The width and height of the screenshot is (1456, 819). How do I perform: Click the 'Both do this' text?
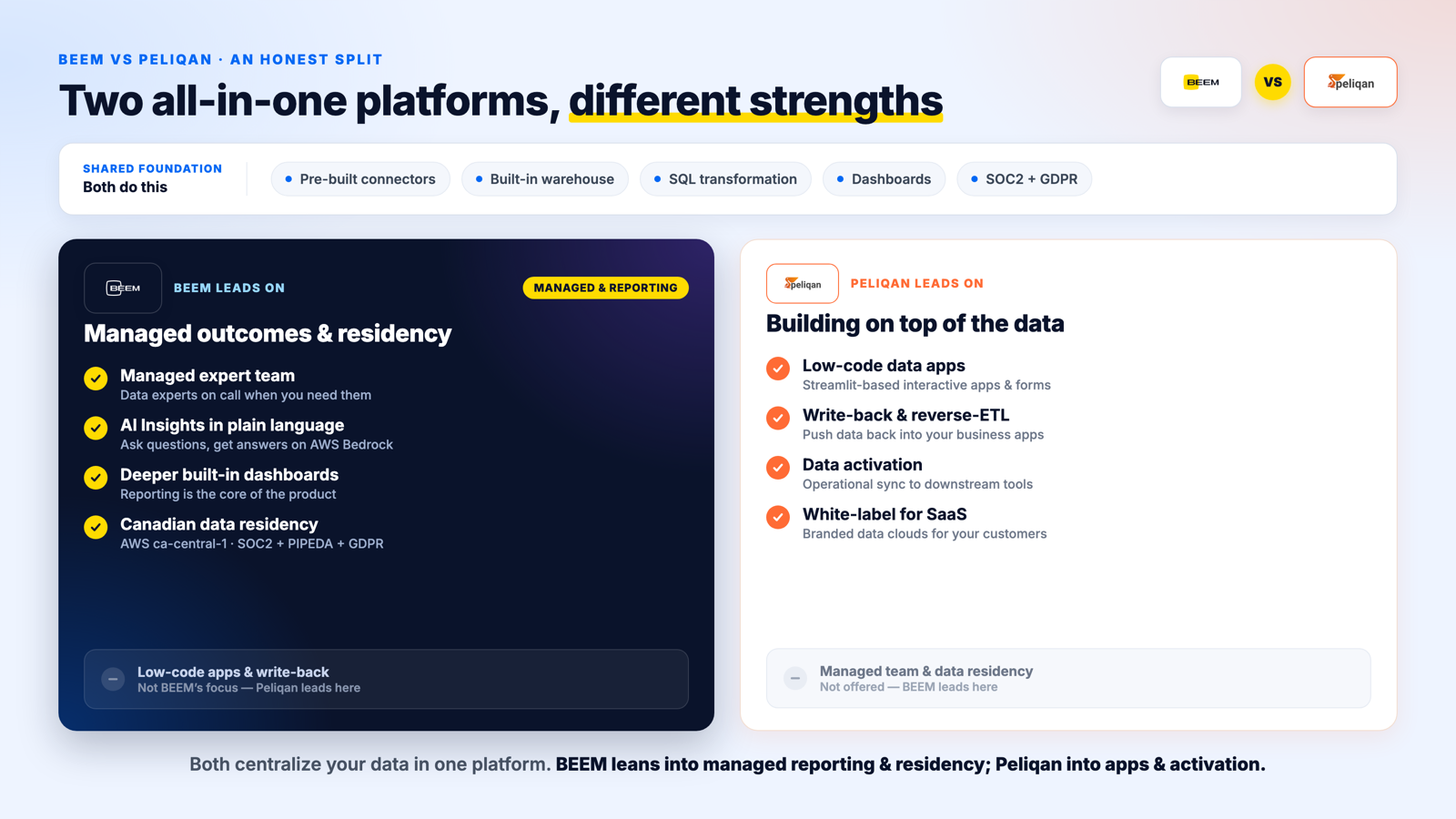coord(125,187)
